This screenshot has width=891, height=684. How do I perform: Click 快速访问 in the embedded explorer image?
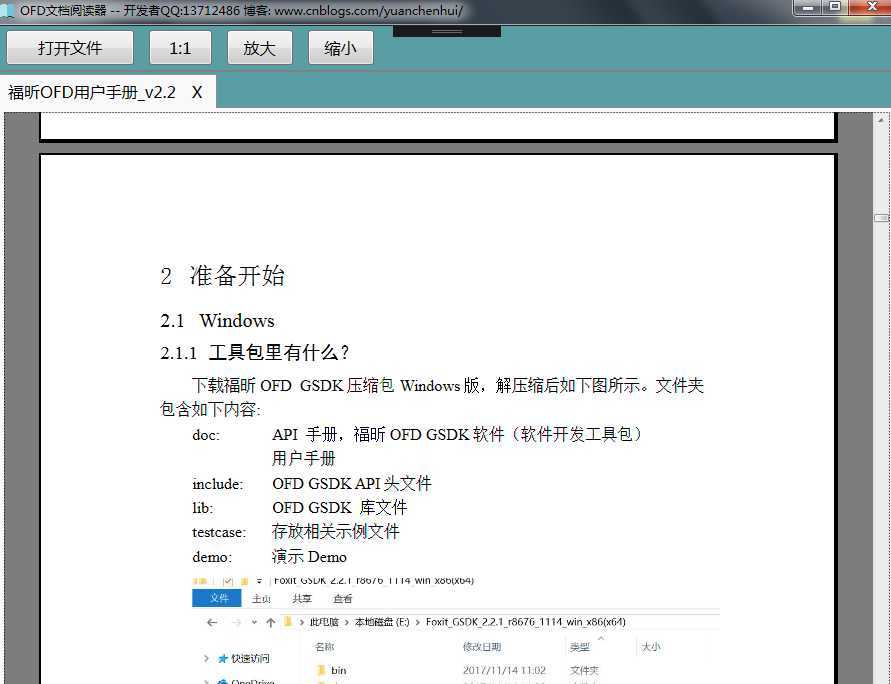click(x=250, y=658)
